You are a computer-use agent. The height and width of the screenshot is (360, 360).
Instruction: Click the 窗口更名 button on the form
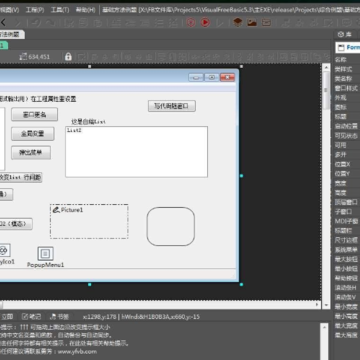tap(34, 114)
